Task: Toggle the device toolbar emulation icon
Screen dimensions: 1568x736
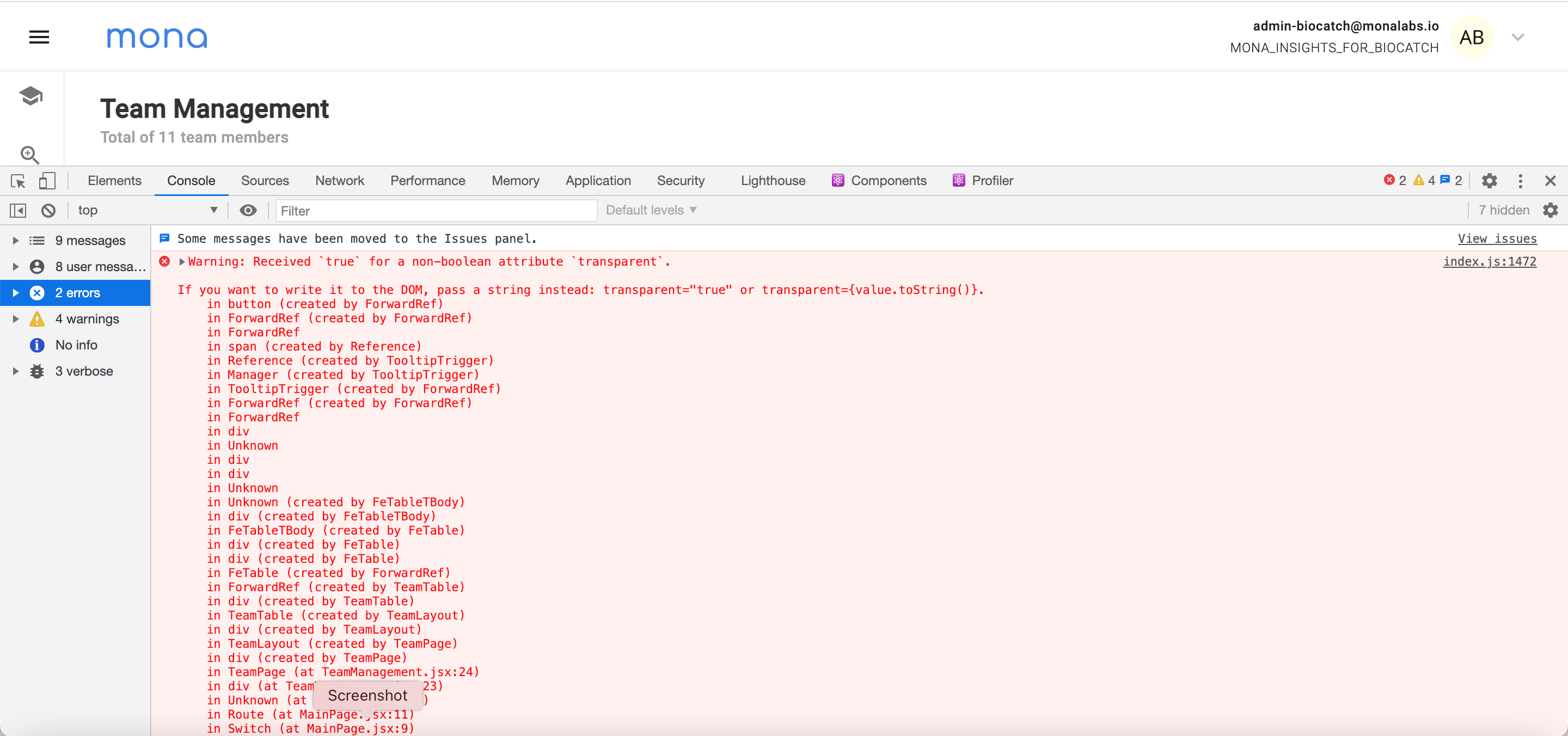Action: pos(47,181)
